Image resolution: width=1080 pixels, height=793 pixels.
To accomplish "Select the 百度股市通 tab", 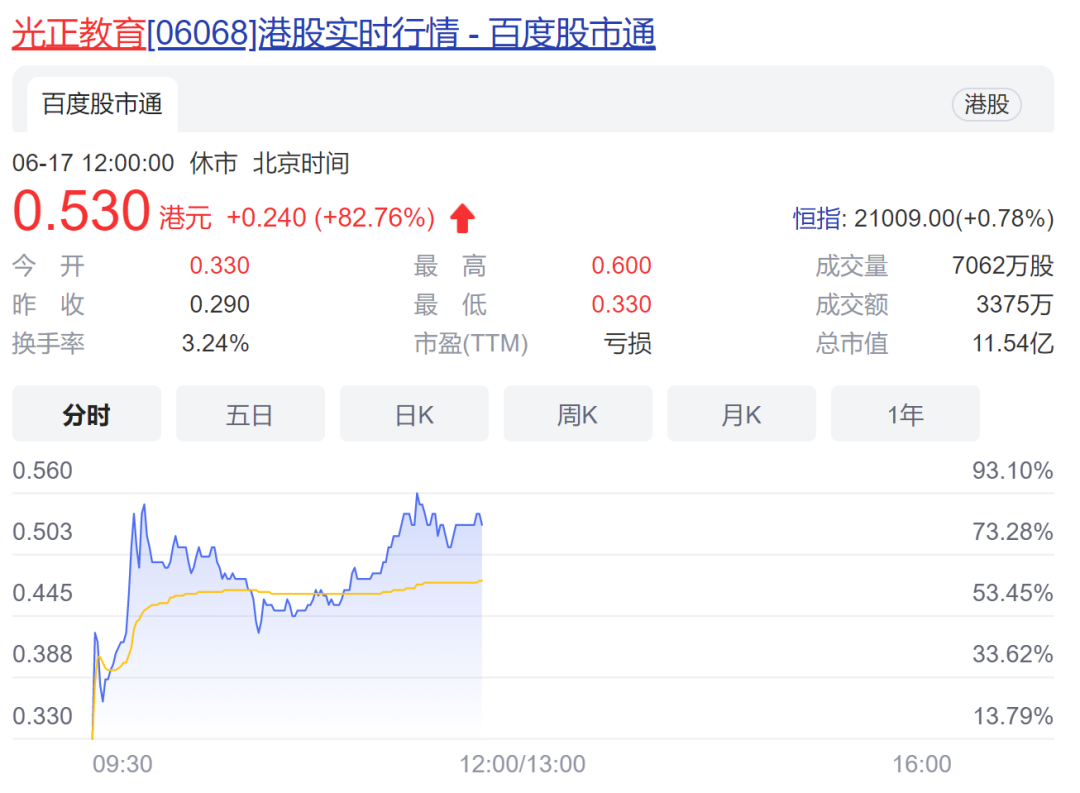I will [102, 104].
